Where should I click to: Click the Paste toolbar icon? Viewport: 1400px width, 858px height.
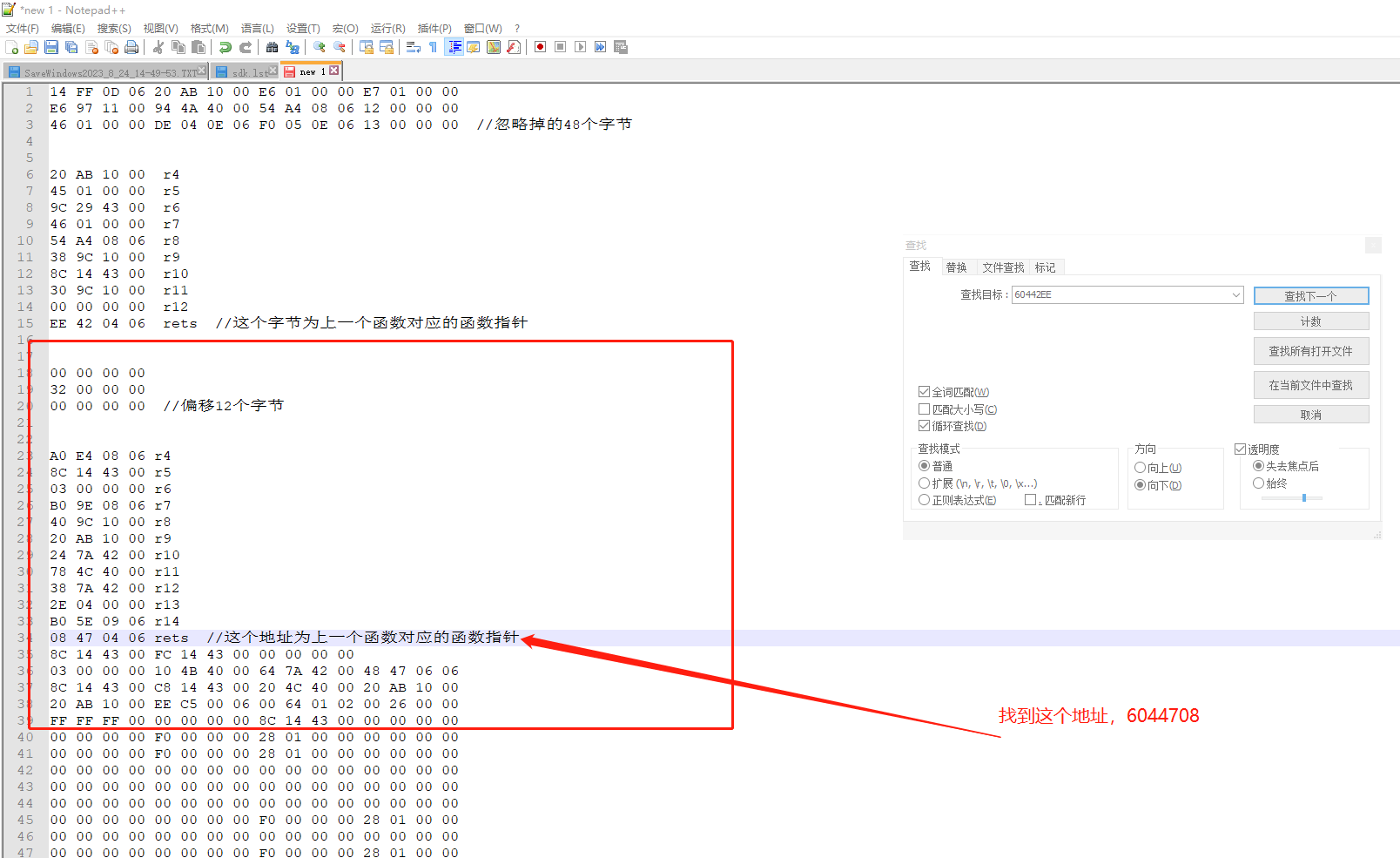click(x=199, y=47)
